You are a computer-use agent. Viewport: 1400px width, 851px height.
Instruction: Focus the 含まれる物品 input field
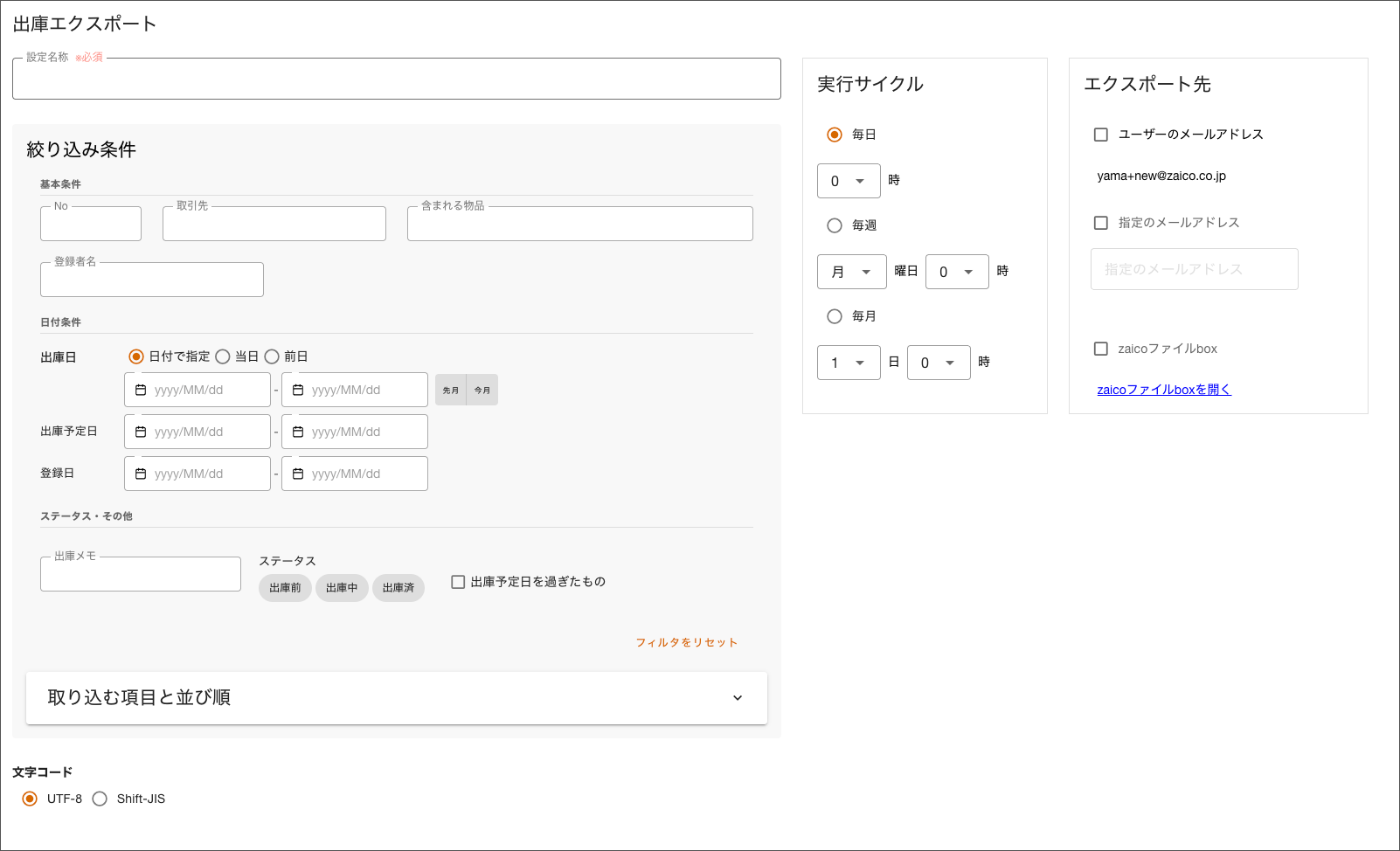click(x=580, y=224)
